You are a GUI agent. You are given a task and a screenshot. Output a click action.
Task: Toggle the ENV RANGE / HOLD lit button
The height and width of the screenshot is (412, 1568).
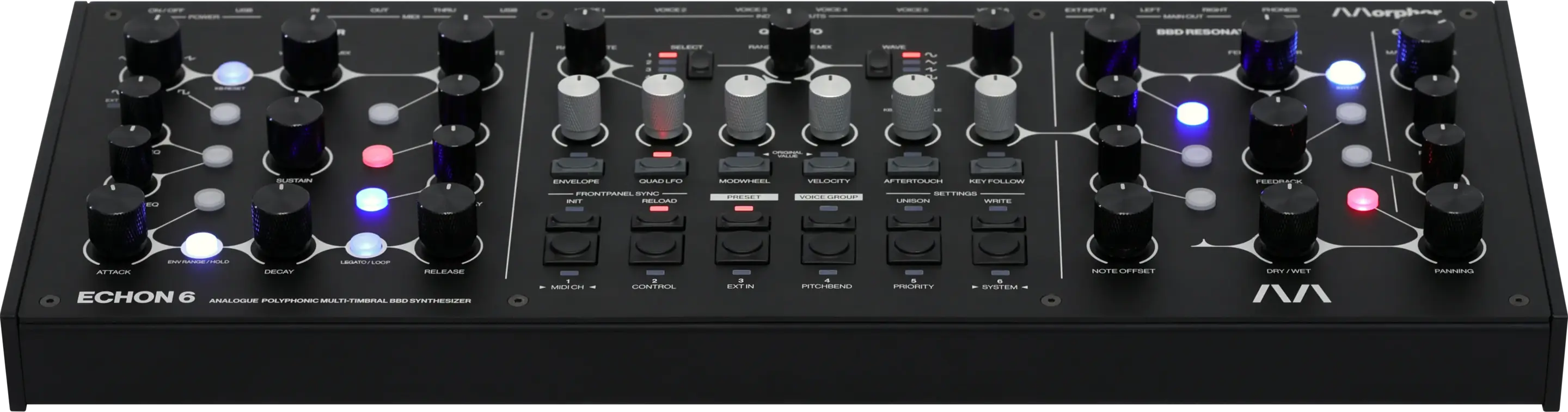coord(200,246)
